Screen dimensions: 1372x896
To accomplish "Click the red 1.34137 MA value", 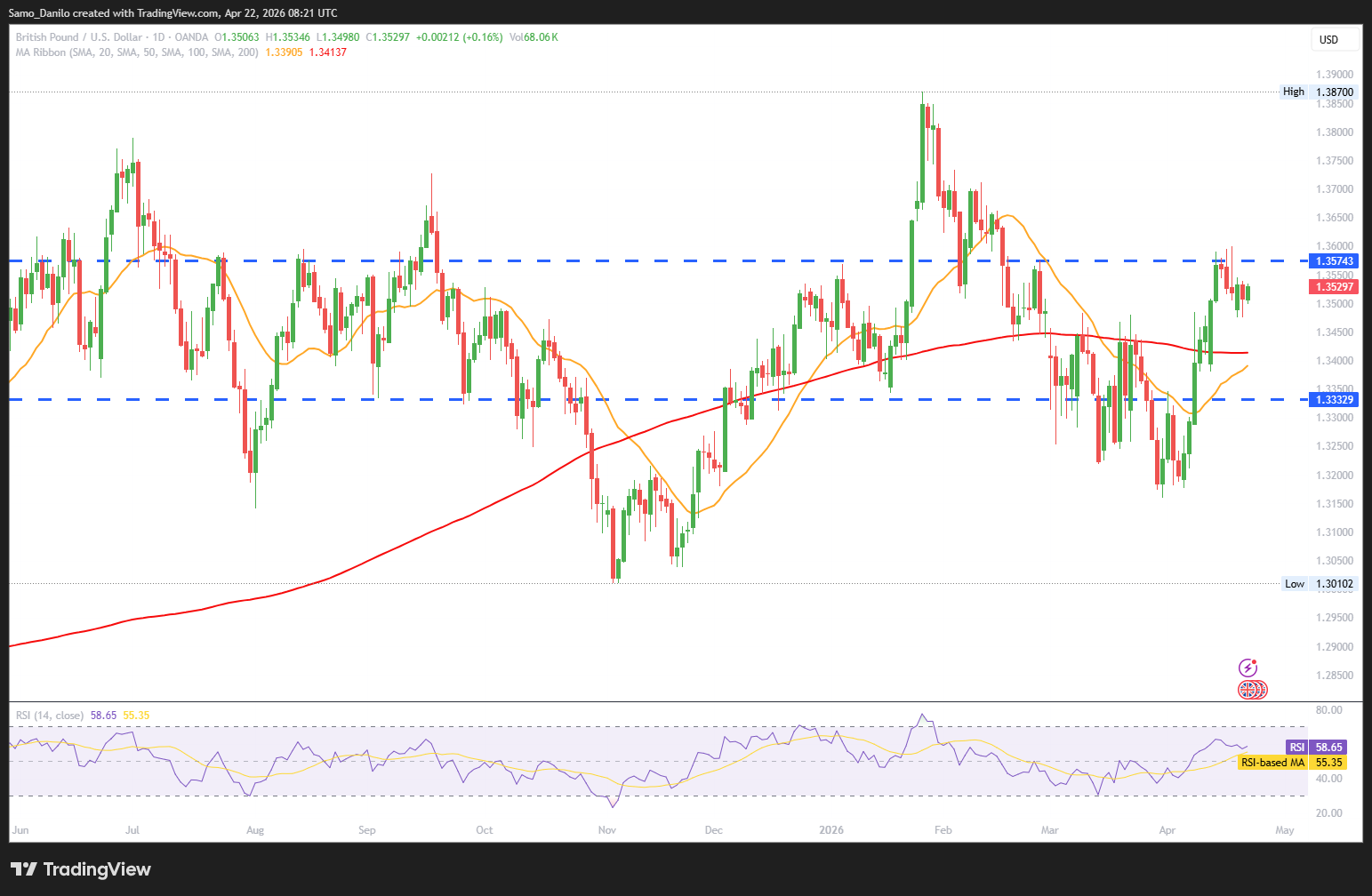I will point(327,52).
